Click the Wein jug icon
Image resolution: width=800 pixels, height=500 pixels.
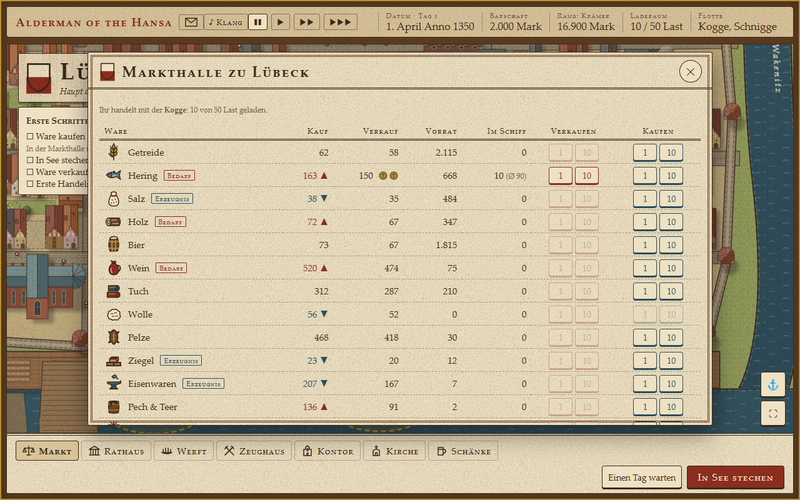pos(114,268)
